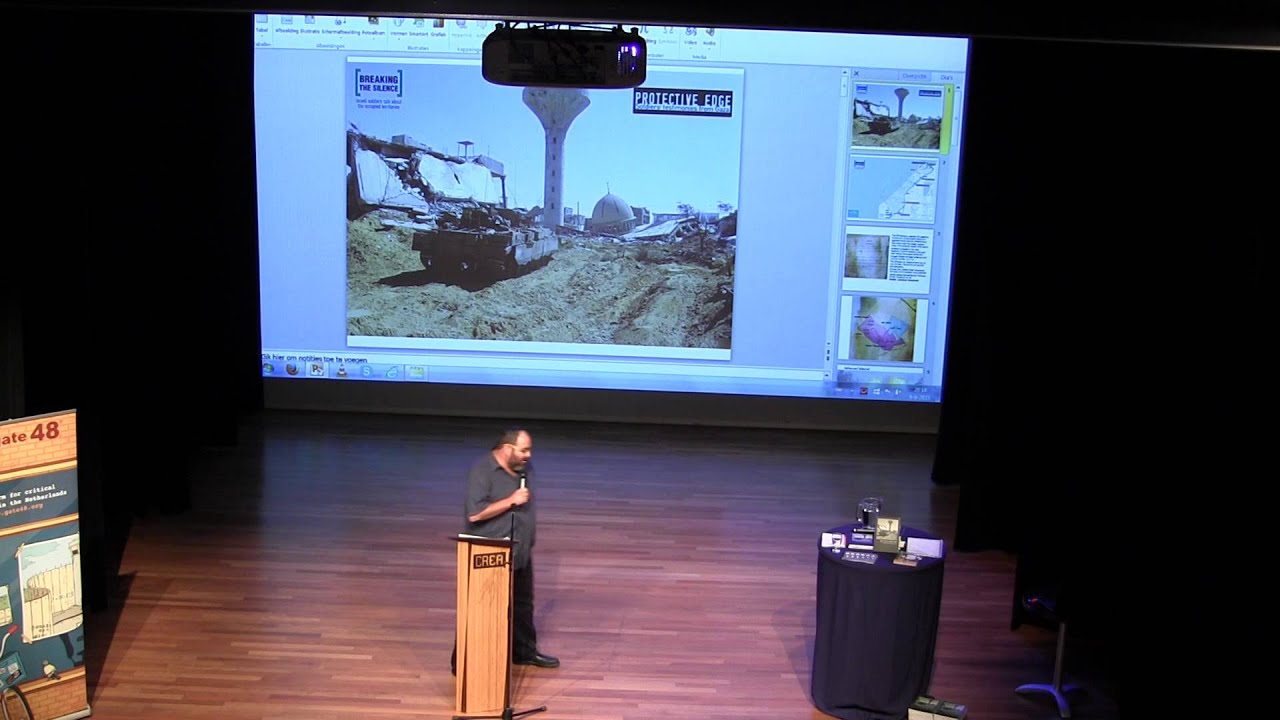Click the SmartArt icon
The image size is (1280, 720).
[418, 27]
